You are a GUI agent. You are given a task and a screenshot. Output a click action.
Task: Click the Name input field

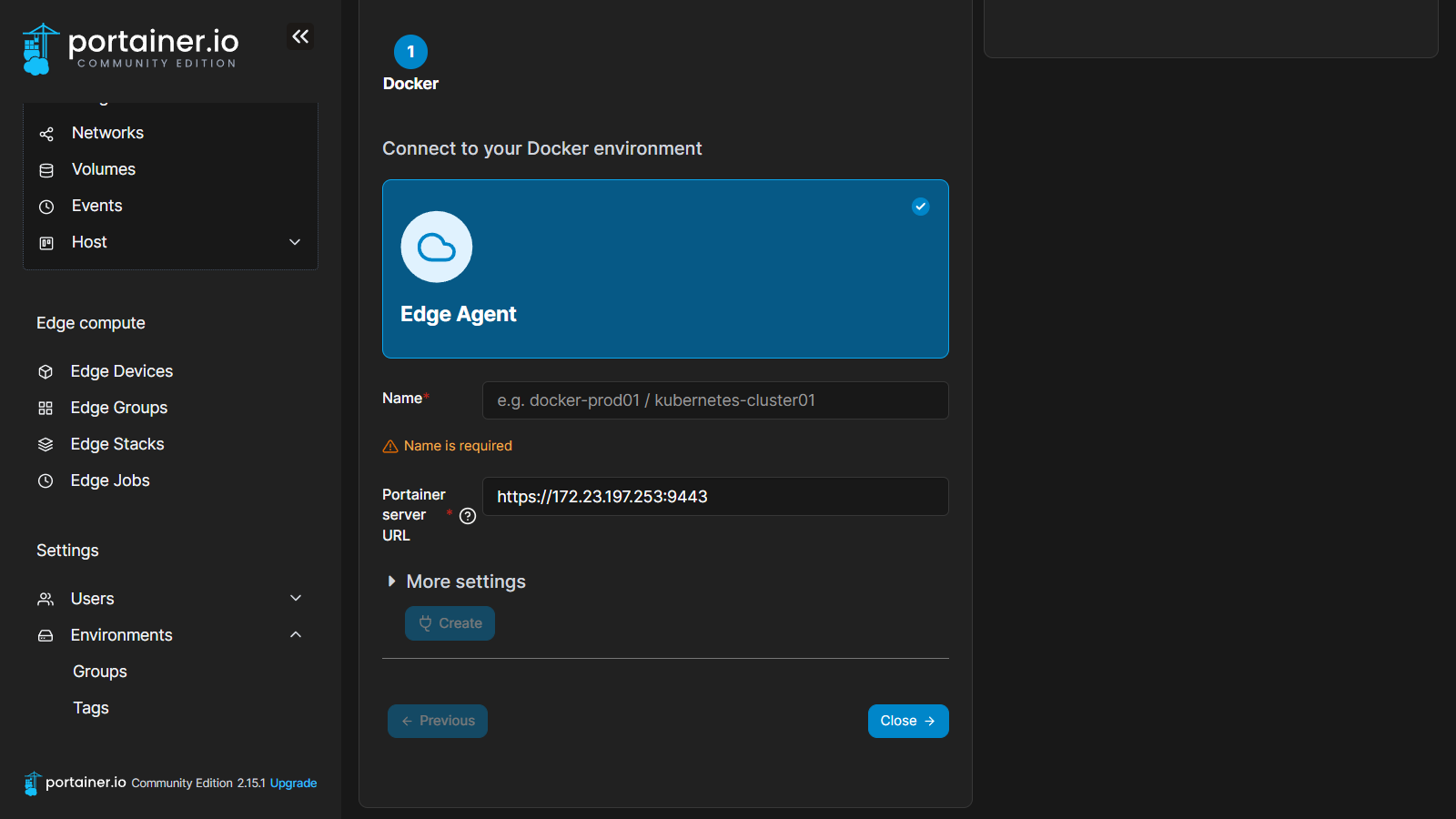pos(715,400)
